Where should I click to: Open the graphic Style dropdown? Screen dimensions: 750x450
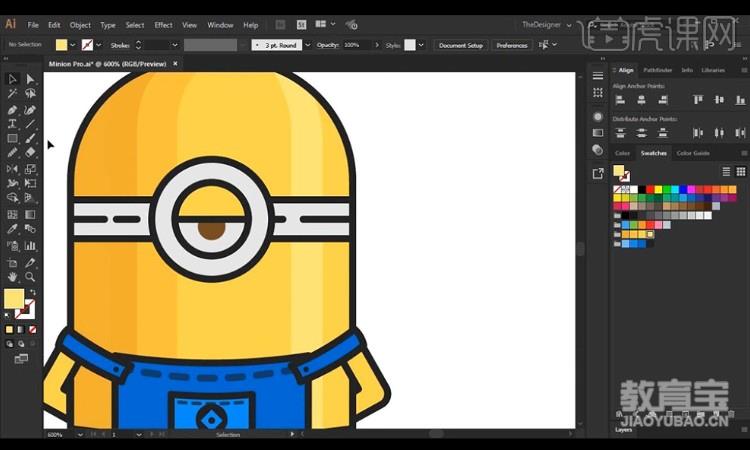click(421, 45)
